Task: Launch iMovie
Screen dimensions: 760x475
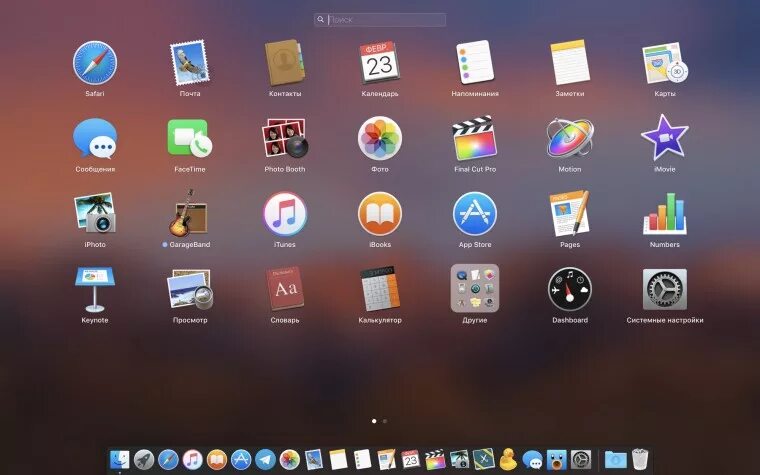Action: 665,138
